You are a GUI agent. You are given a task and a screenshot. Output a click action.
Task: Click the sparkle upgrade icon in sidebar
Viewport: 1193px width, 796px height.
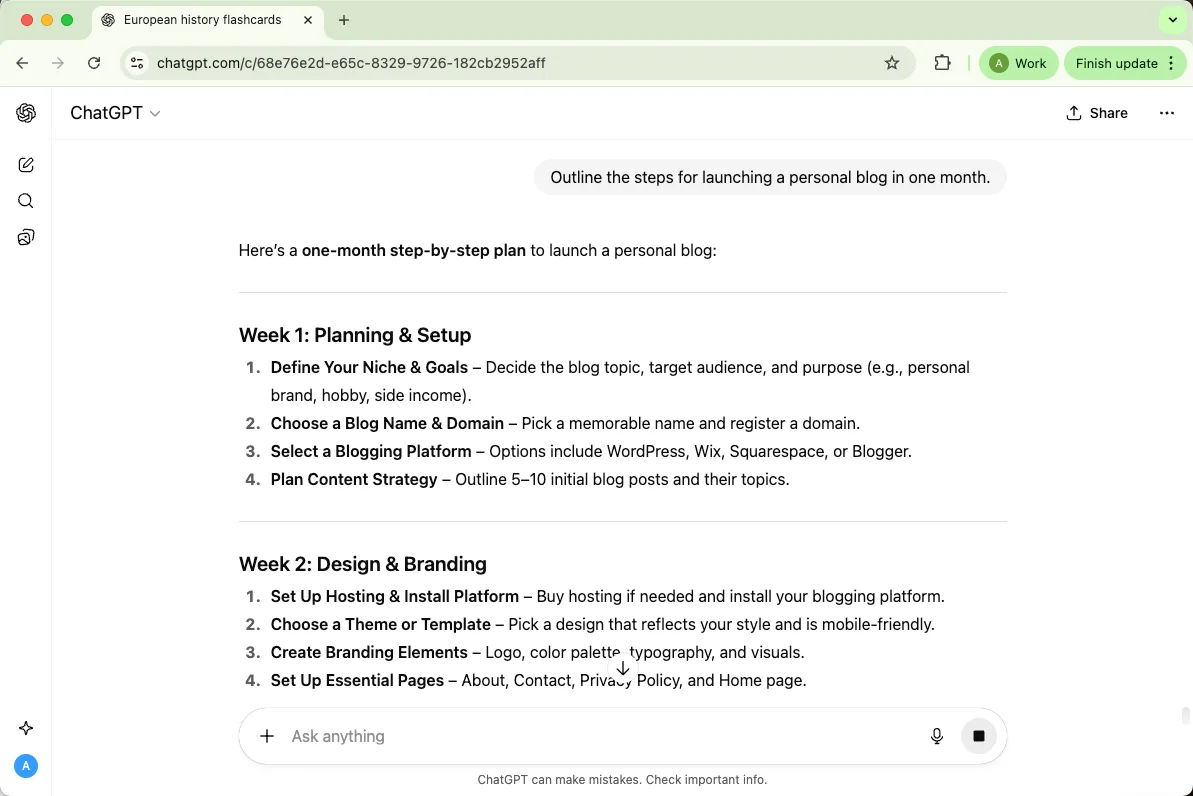(x=26, y=728)
